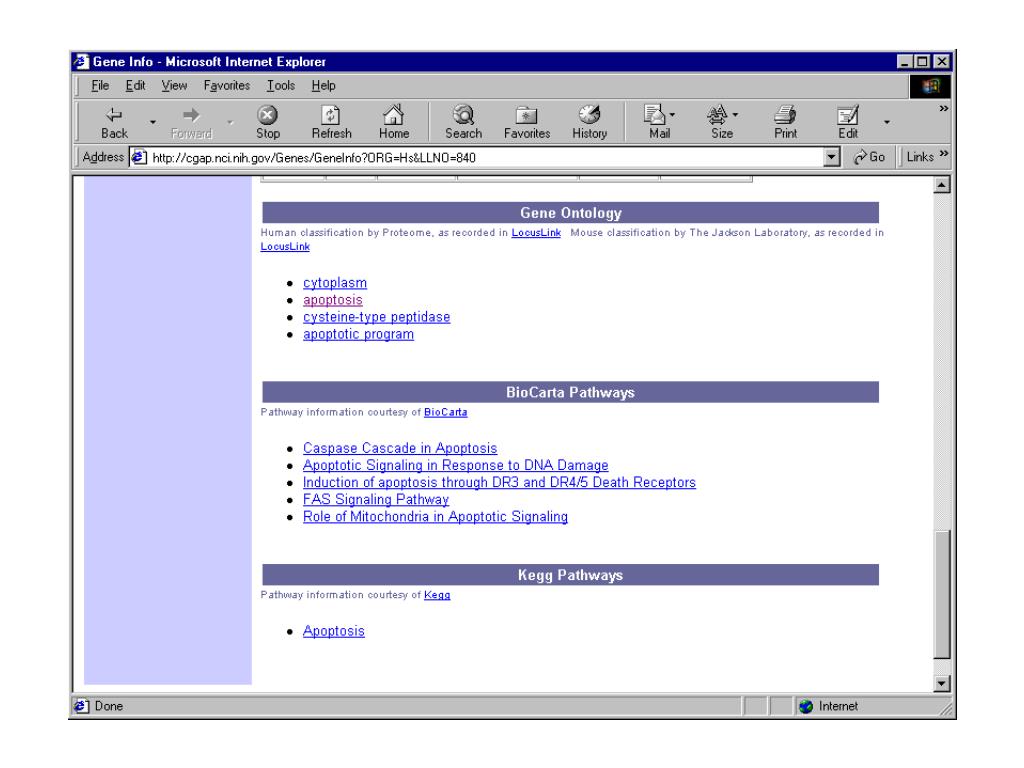Click the Back toolbar button

coord(114,122)
